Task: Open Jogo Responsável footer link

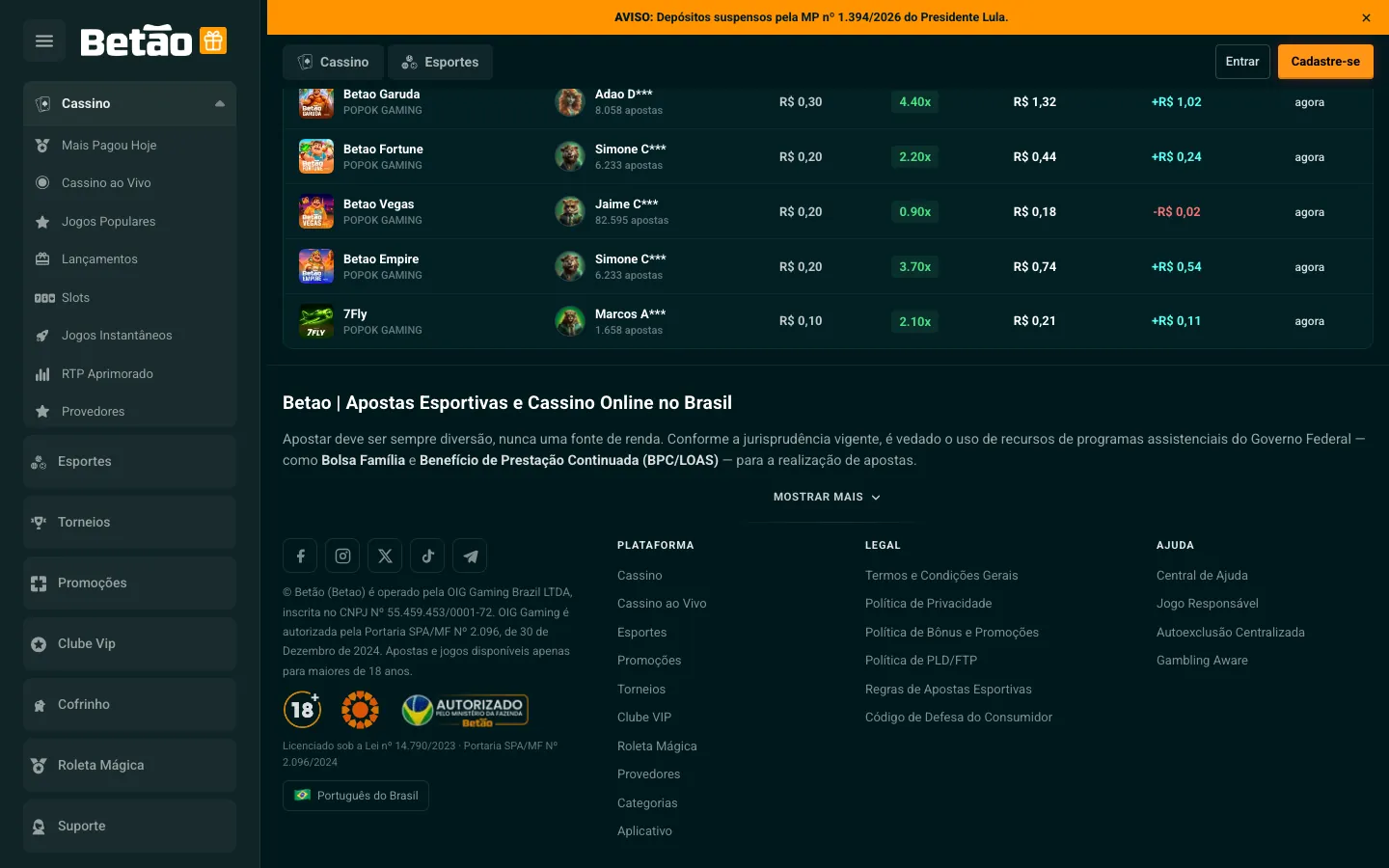Action: pos(1208,604)
